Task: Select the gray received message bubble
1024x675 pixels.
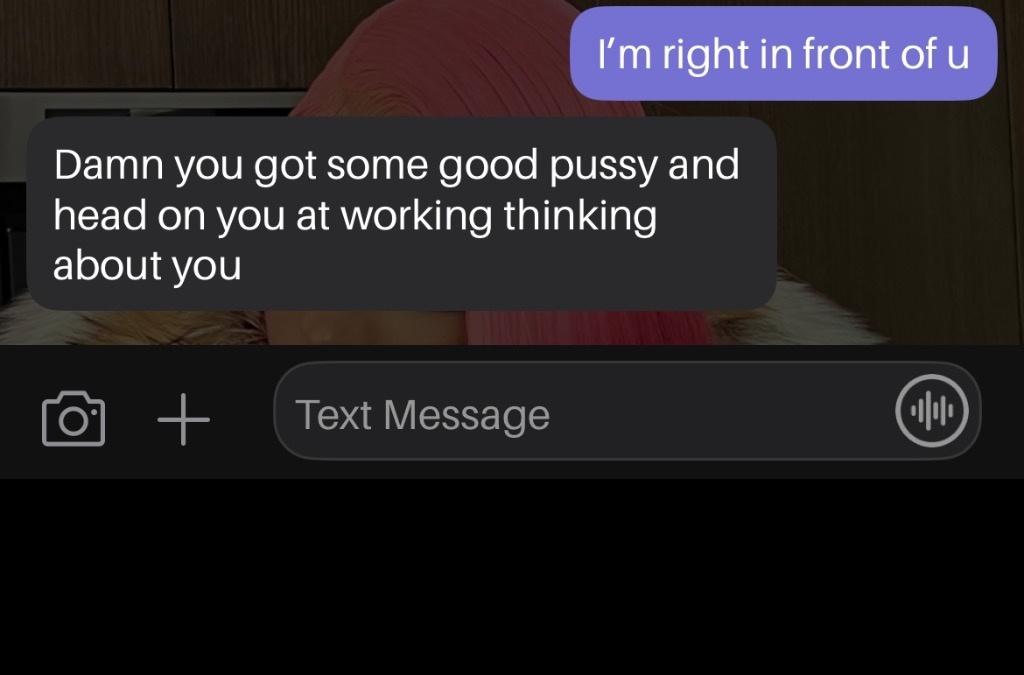Action: tap(401, 214)
